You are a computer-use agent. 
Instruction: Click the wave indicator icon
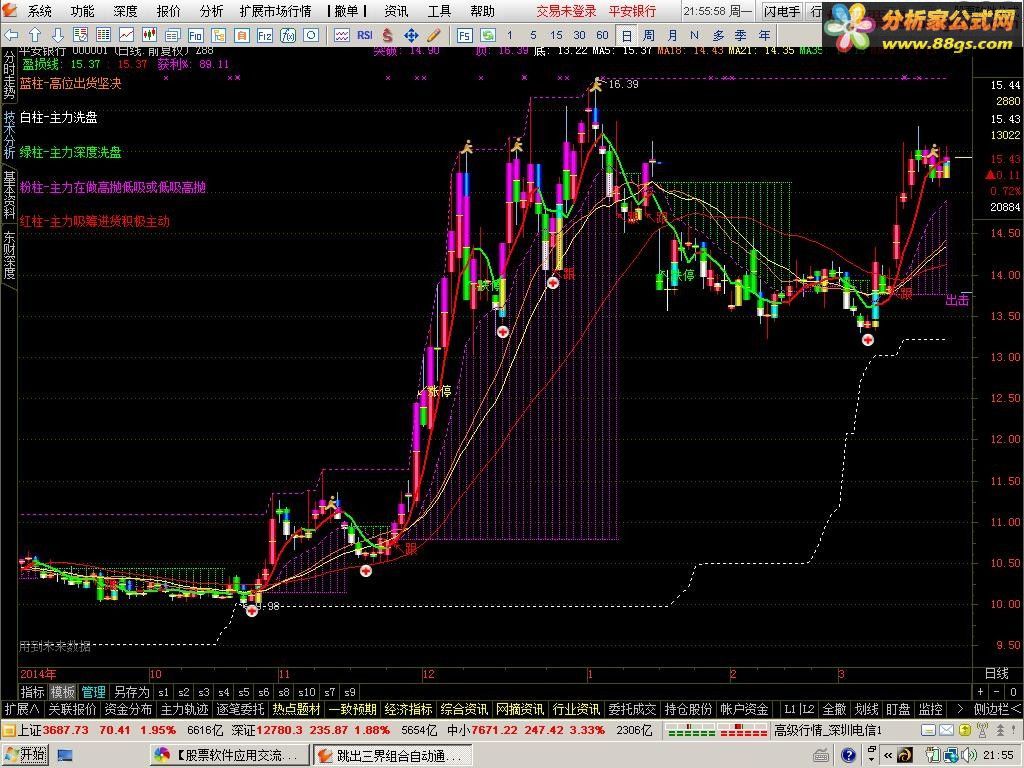point(342,35)
